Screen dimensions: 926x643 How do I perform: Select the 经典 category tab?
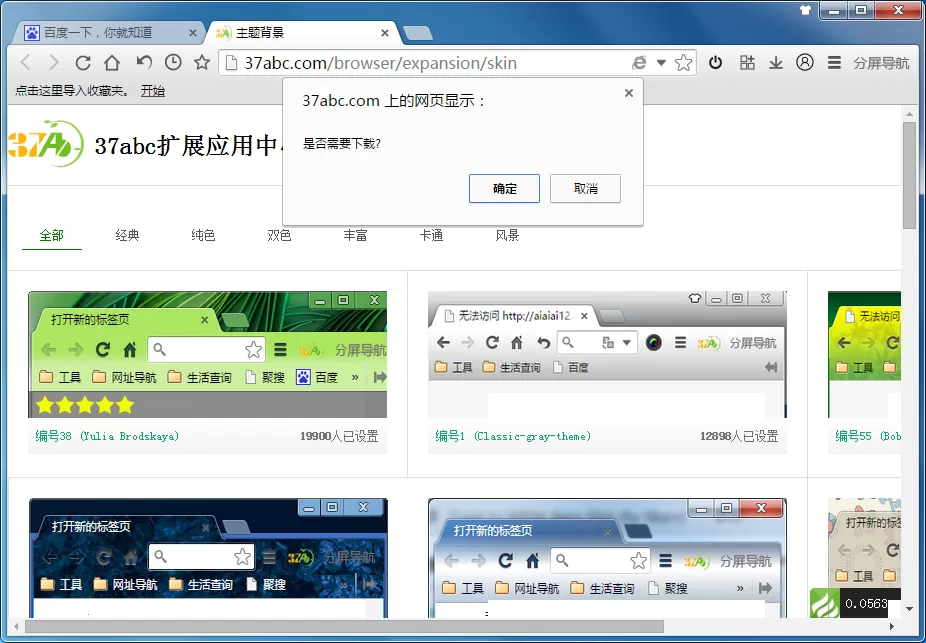127,235
